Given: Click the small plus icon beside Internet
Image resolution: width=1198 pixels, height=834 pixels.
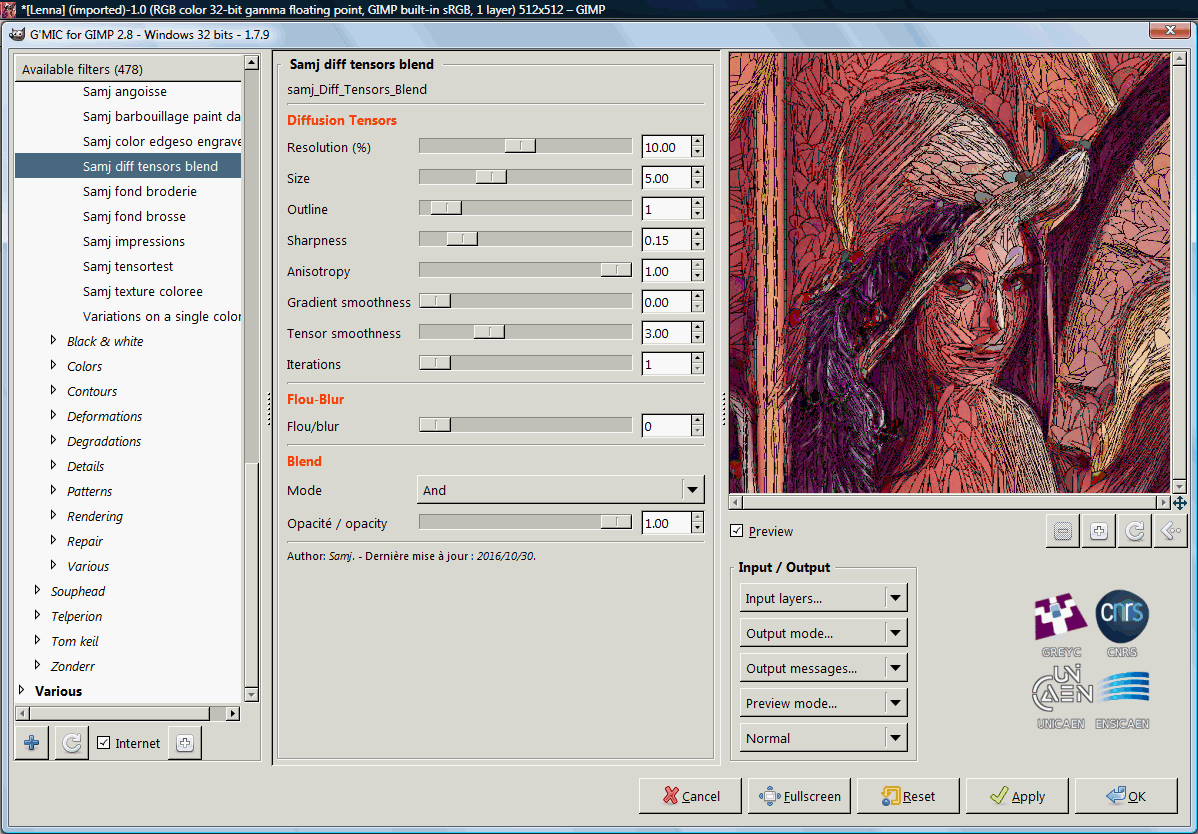Looking at the screenshot, I should [184, 743].
